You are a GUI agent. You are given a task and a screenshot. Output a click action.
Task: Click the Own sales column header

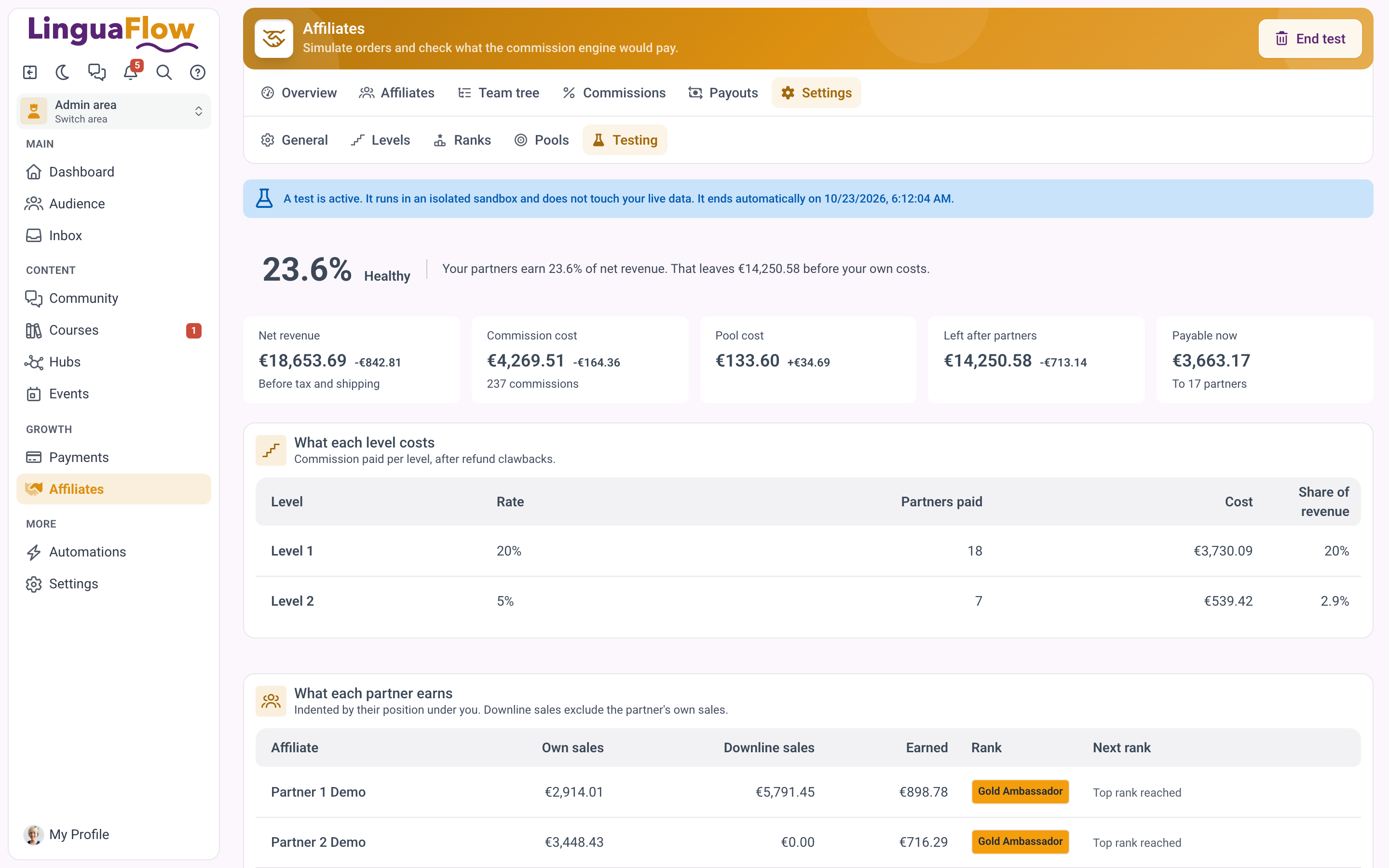572,747
